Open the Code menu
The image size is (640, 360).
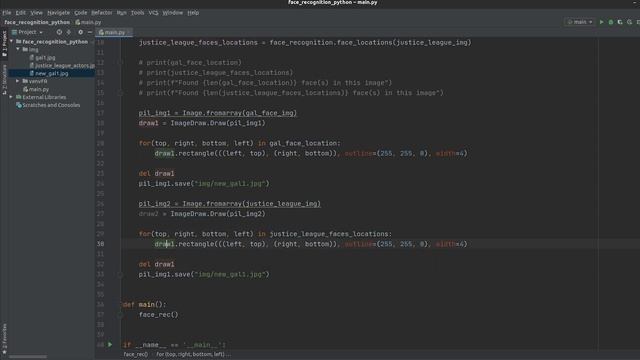[x=80, y=13]
